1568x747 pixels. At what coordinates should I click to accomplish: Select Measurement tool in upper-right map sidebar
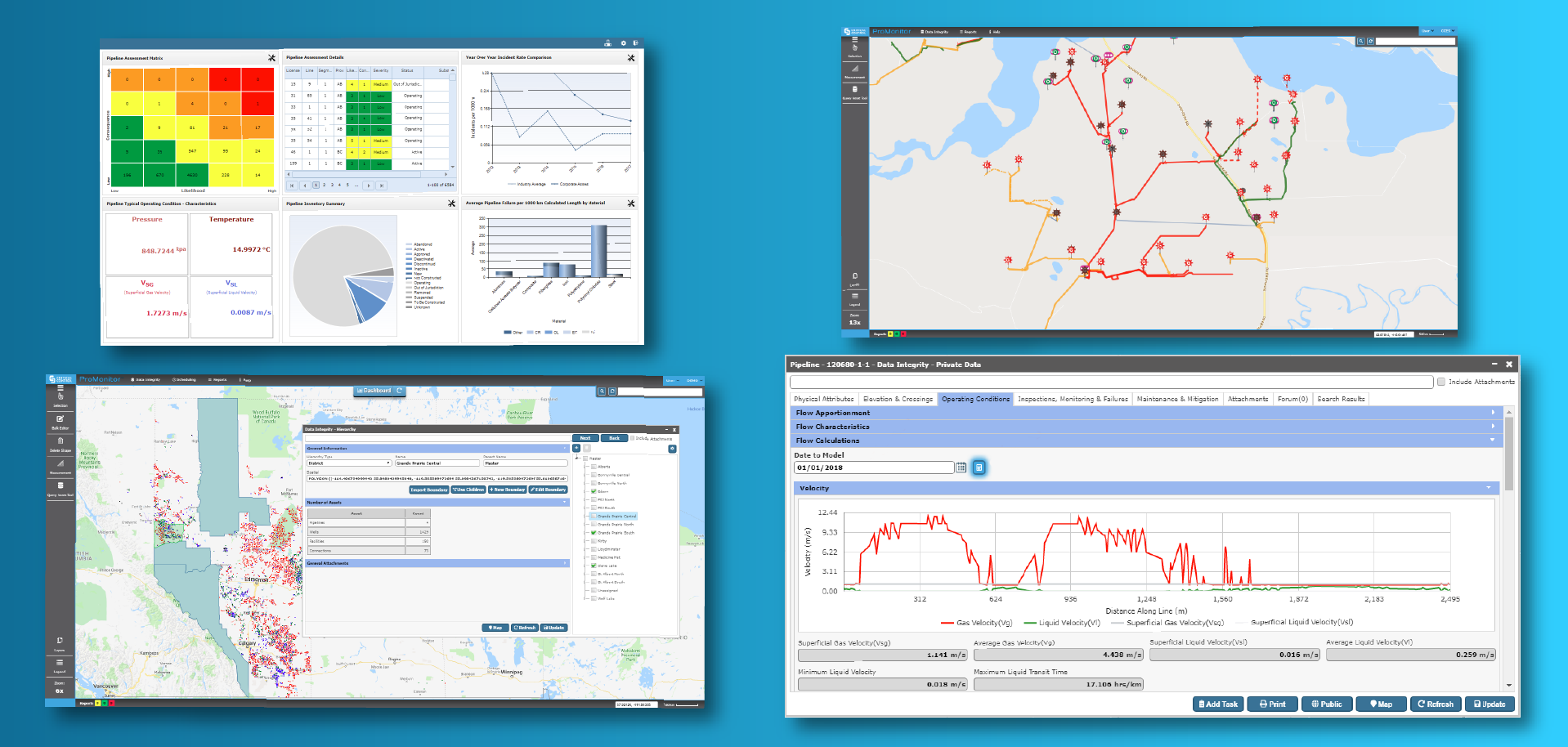855,71
